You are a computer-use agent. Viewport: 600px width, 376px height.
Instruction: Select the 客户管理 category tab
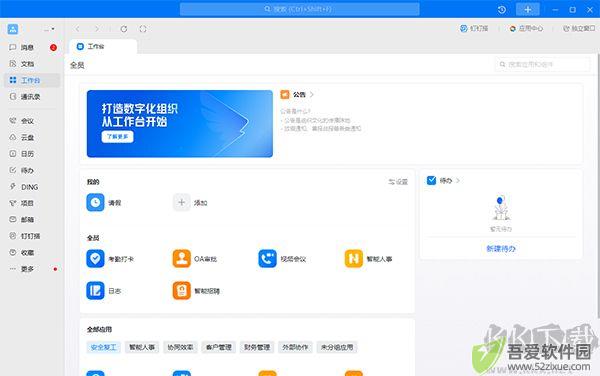(x=218, y=347)
